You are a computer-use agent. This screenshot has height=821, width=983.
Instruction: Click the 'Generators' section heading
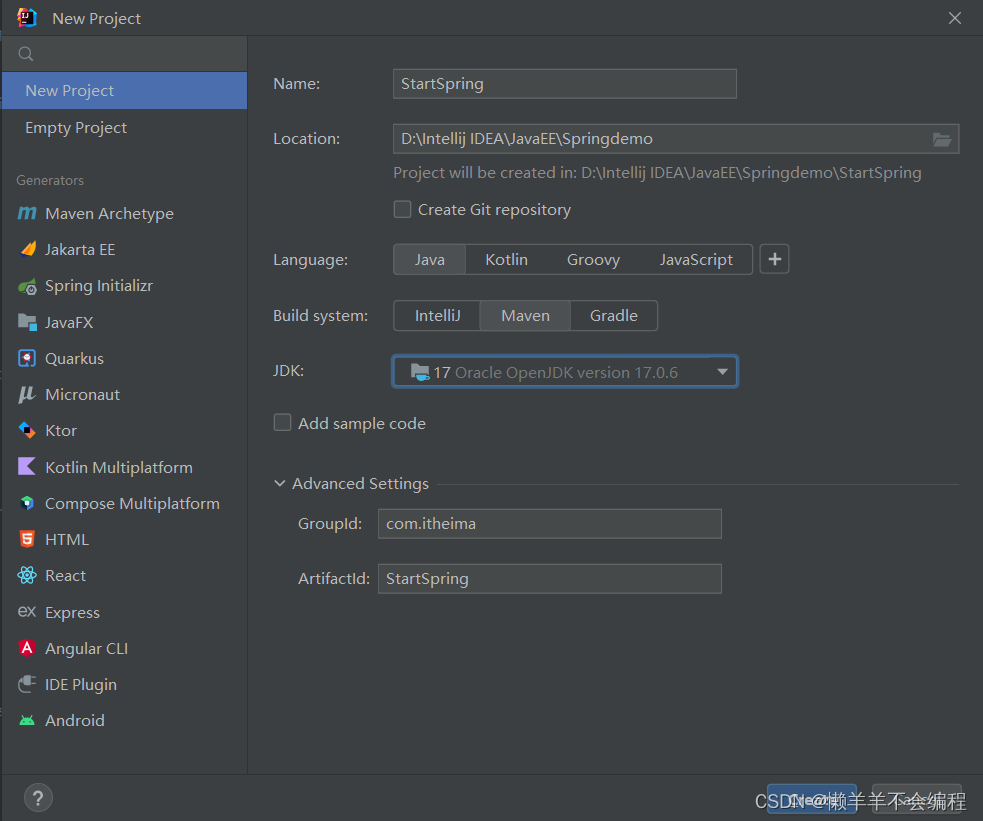[50, 180]
